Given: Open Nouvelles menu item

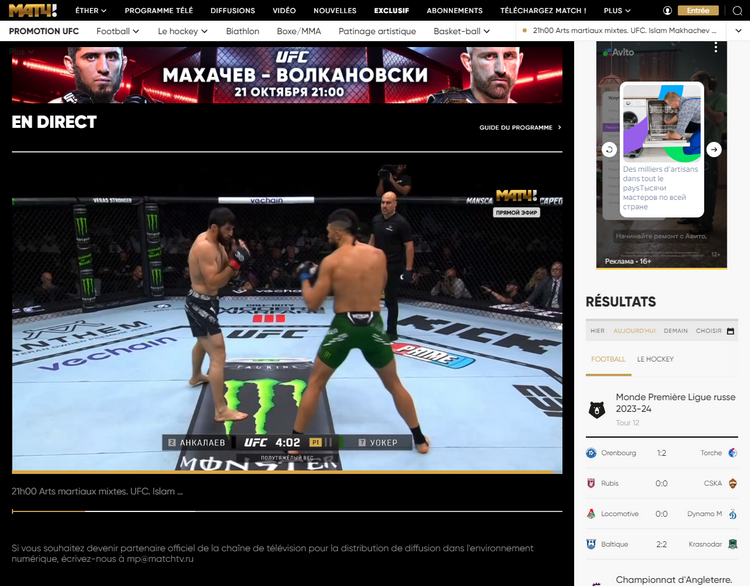Looking at the screenshot, I should (335, 11).
